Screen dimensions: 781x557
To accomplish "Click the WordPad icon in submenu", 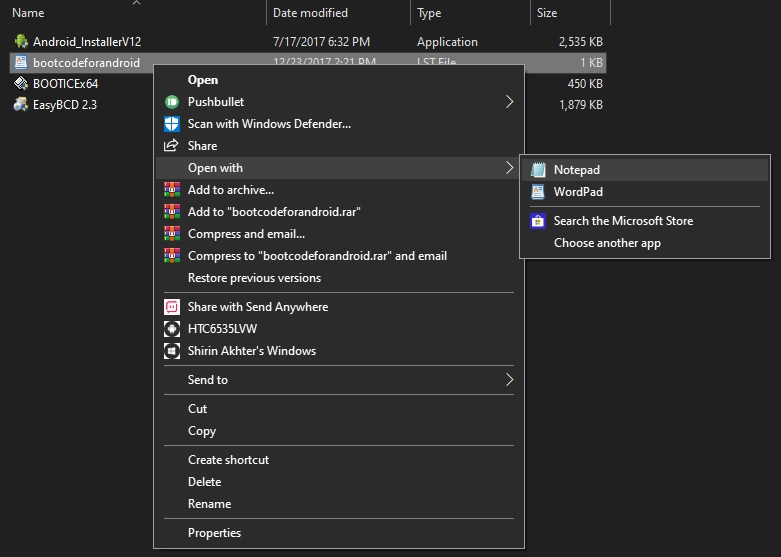I will [x=538, y=192].
